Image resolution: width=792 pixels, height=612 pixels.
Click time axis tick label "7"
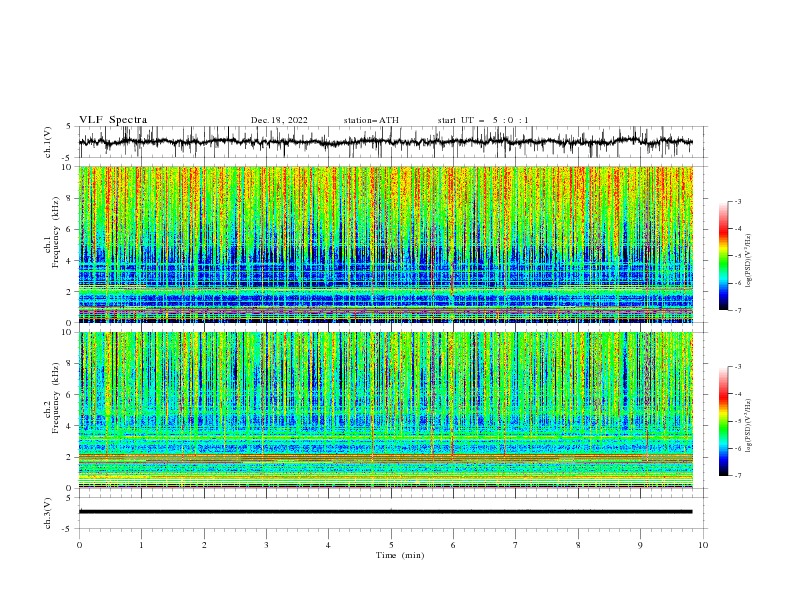pos(516,545)
